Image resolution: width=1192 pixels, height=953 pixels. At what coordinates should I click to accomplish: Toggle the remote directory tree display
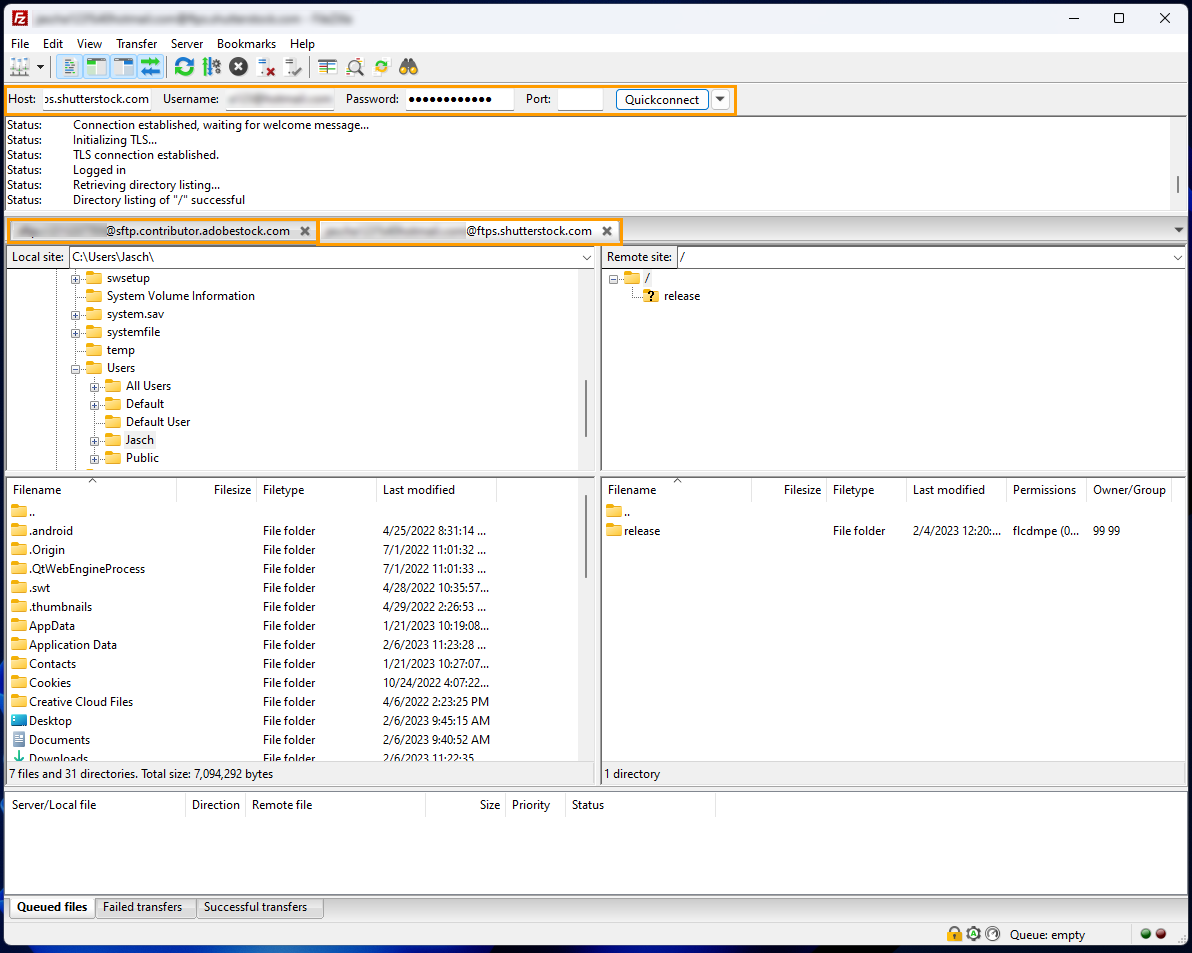tap(123, 67)
